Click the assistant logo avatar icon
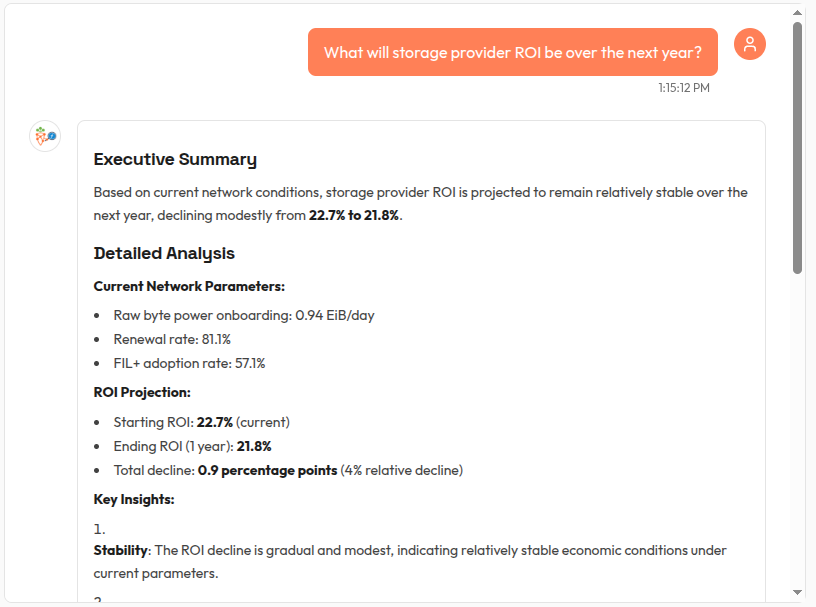816x607 pixels. 44,136
